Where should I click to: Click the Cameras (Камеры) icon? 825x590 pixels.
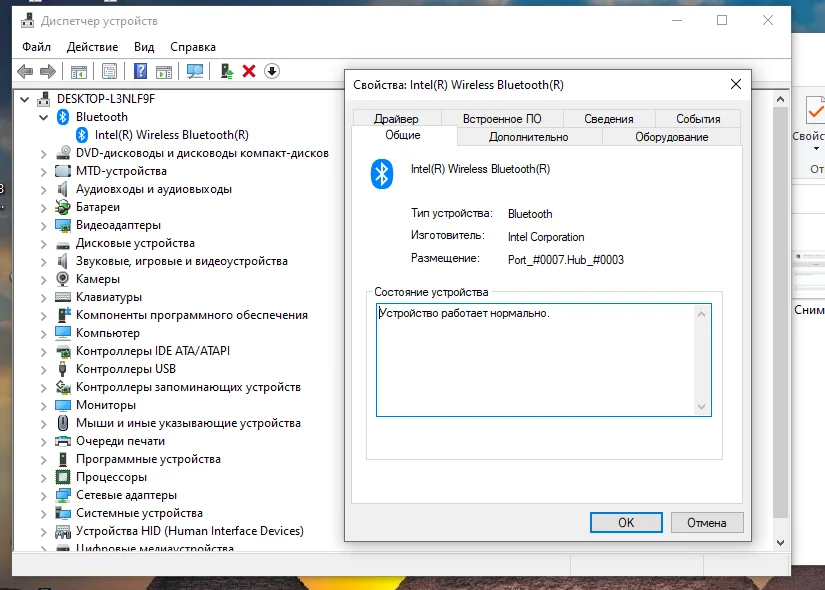[x=63, y=279]
